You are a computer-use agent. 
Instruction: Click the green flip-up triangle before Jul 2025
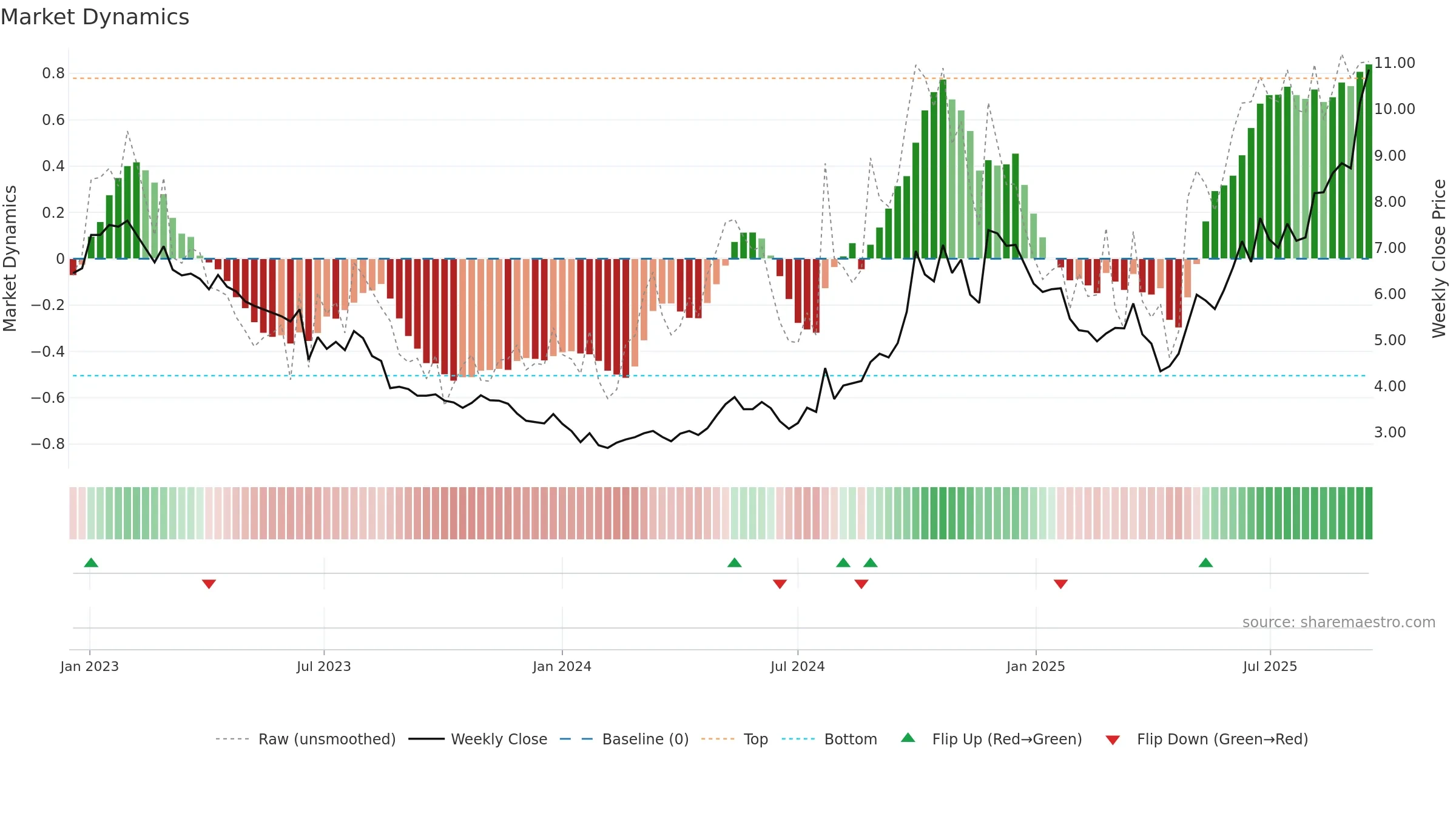[1206, 562]
